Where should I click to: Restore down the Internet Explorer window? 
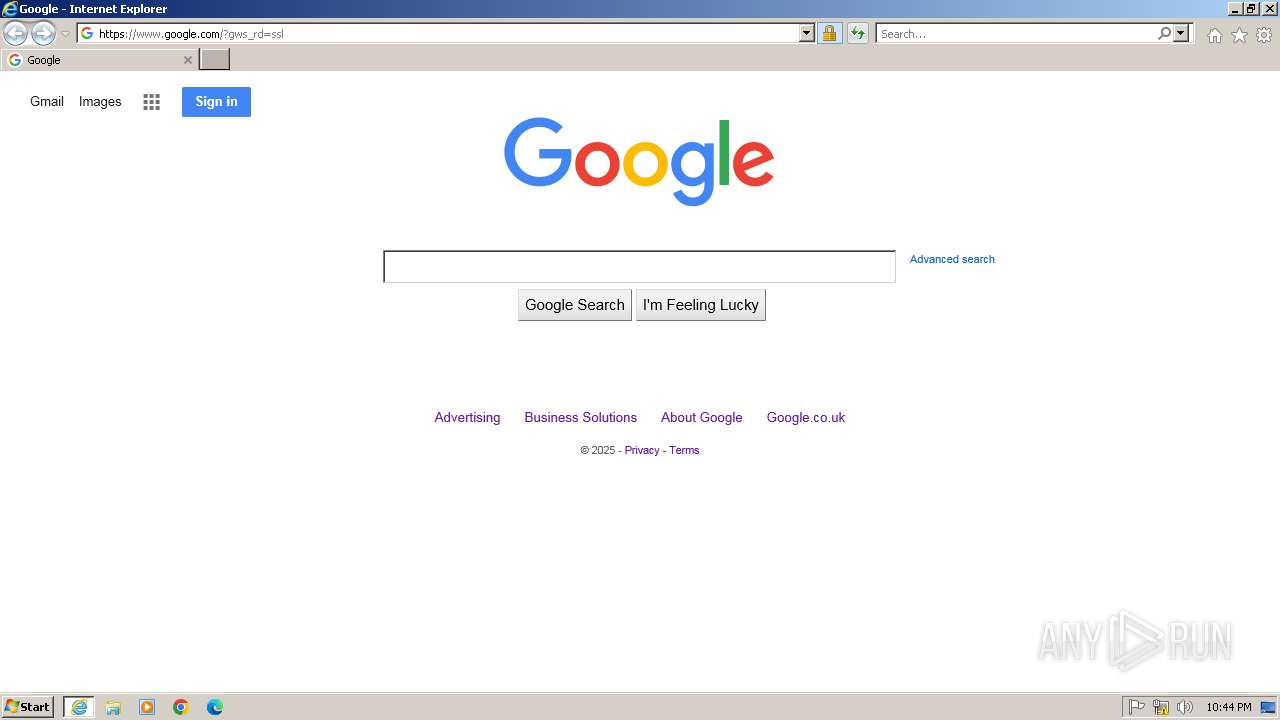(x=1251, y=9)
